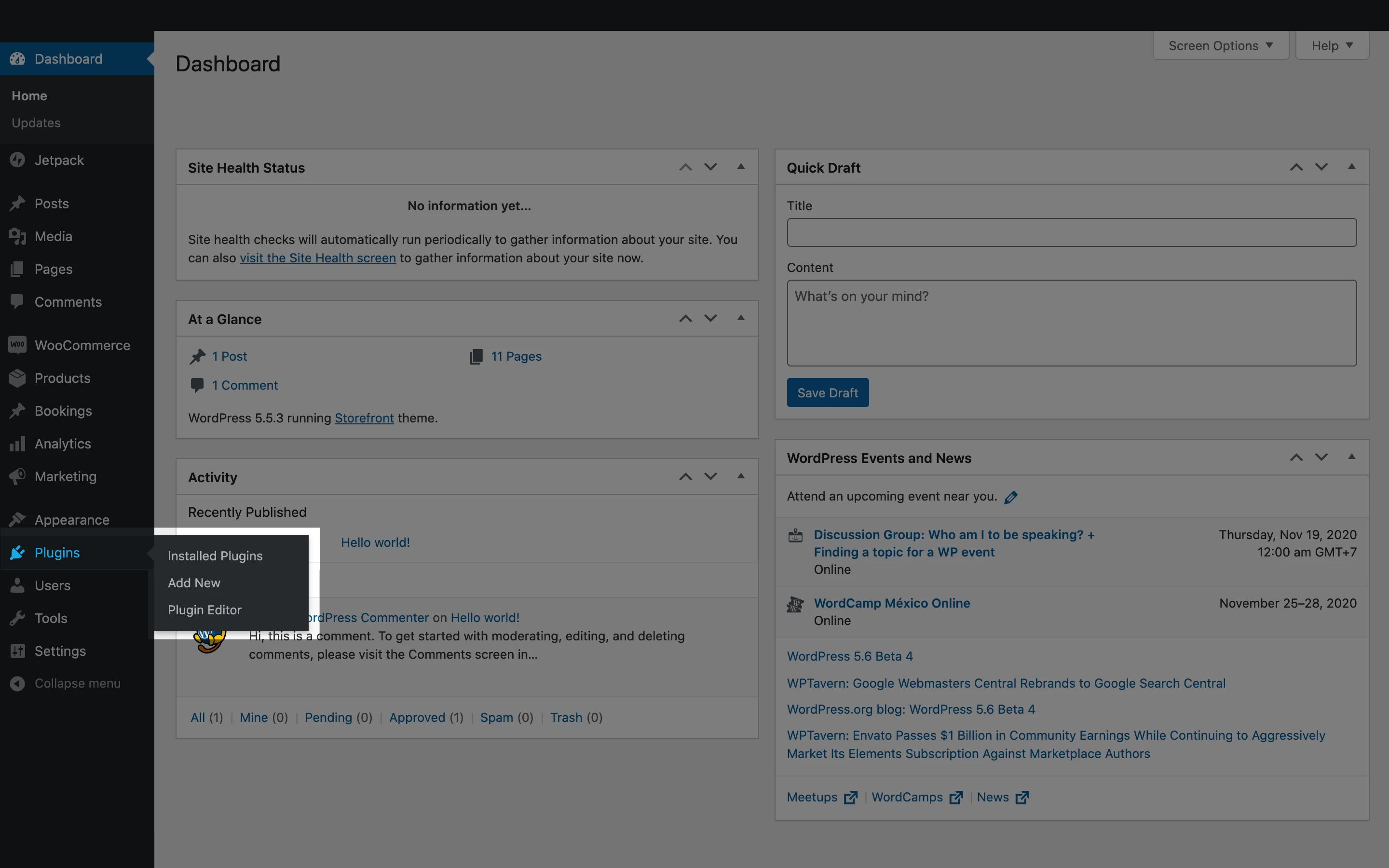The image size is (1389, 868).
Task: Open the visit the Site Health screen link
Action: pos(317,258)
